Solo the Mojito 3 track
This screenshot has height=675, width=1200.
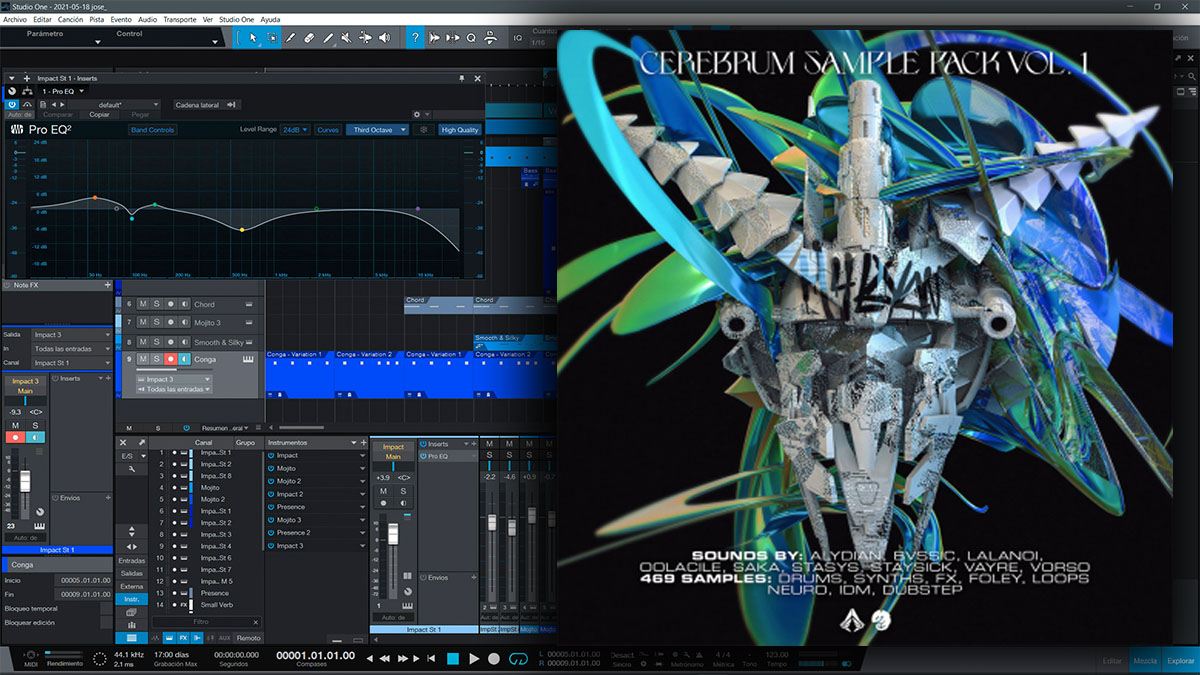[x=157, y=323]
